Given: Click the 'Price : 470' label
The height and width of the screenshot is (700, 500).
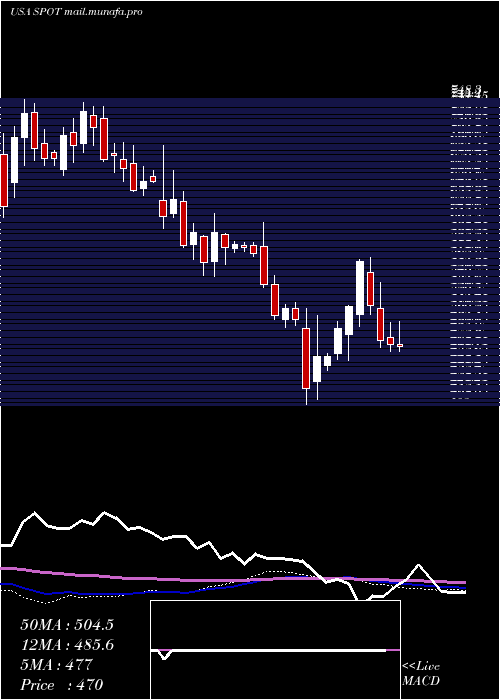Looking at the screenshot, I should coord(62,685).
